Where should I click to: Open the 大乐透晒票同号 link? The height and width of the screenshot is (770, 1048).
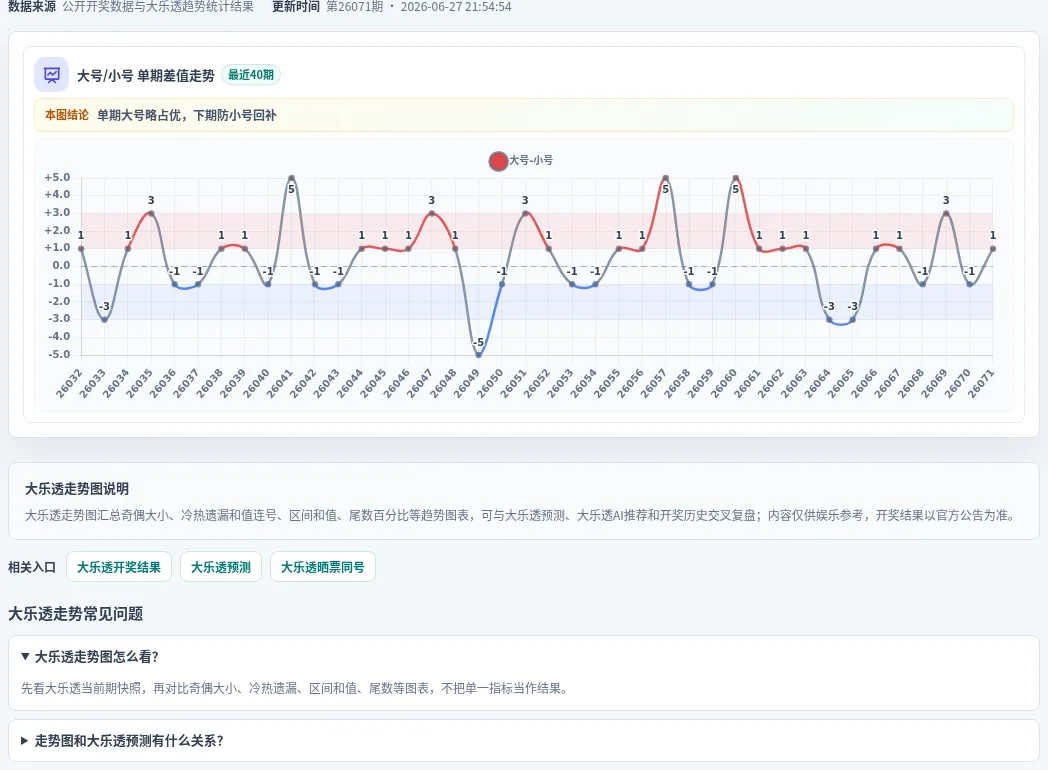tap(323, 567)
